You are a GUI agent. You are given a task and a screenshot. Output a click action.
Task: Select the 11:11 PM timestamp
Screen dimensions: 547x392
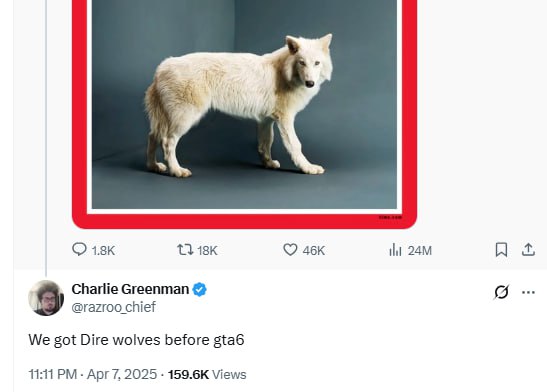[53, 375]
